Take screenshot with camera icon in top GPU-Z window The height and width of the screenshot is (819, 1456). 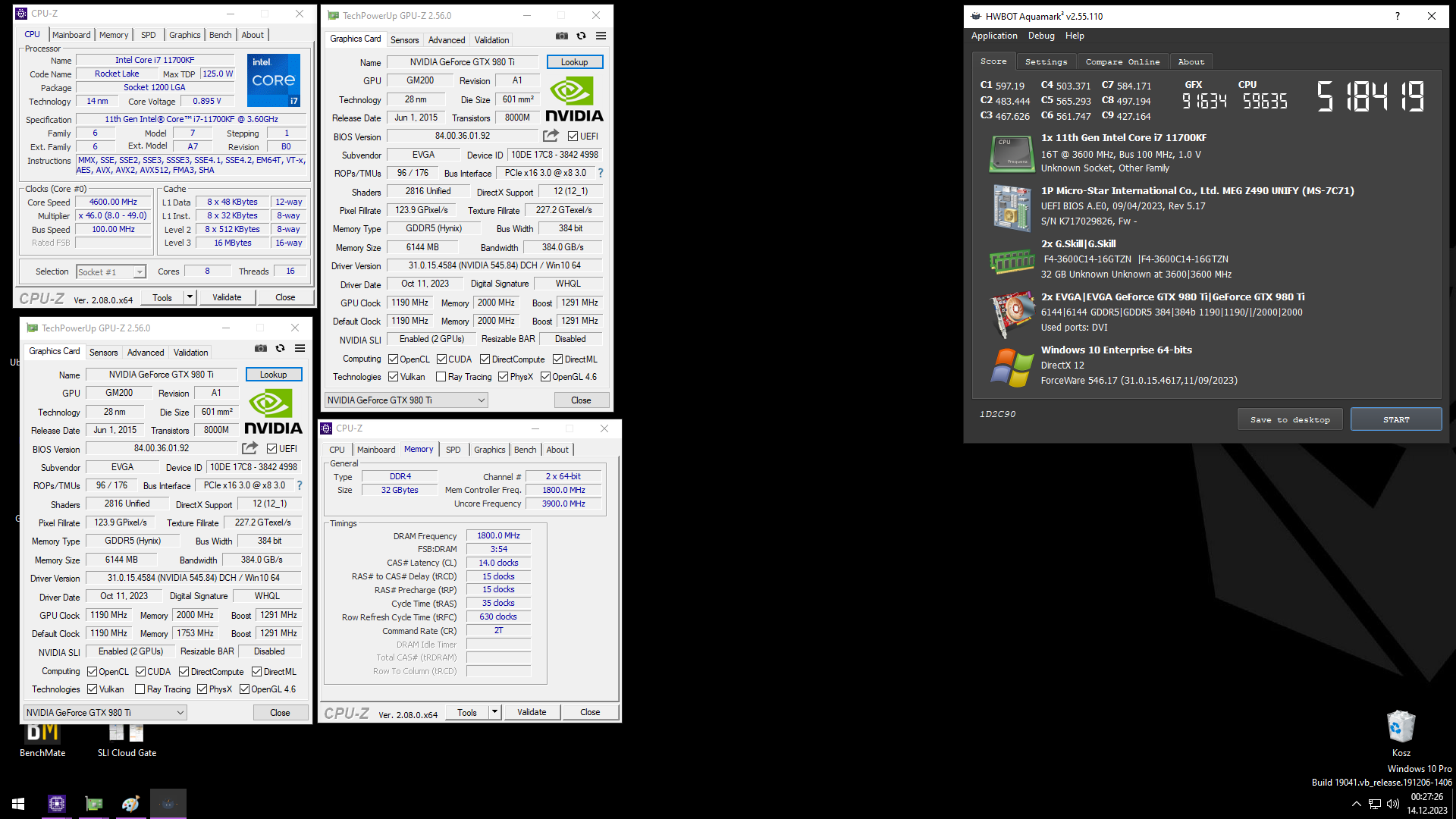[x=561, y=36]
